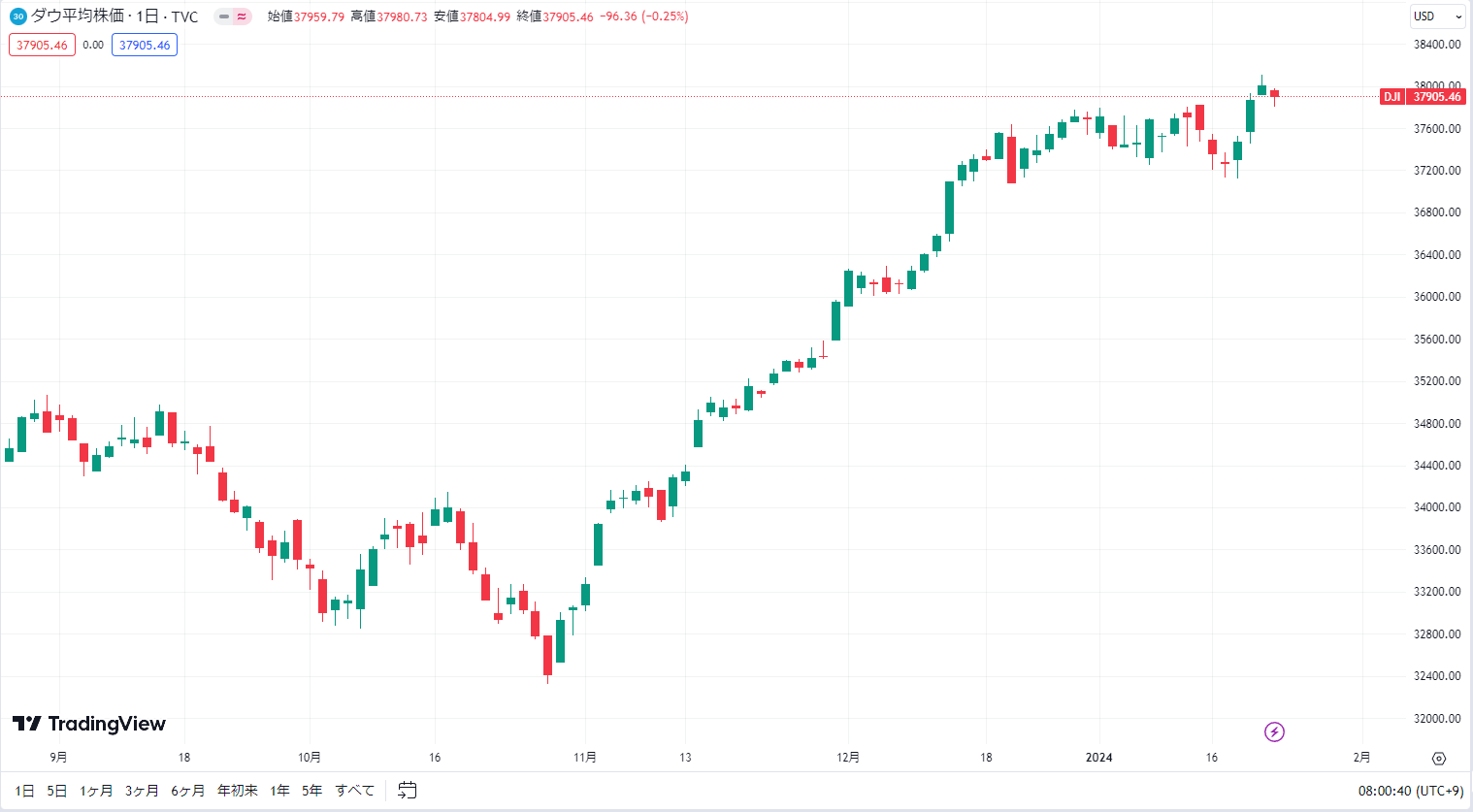Image resolution: width=1473 pixels, height=812 pixels.
Task: Toggle the gray dash market status indicator
Action: tap(224, 16)
